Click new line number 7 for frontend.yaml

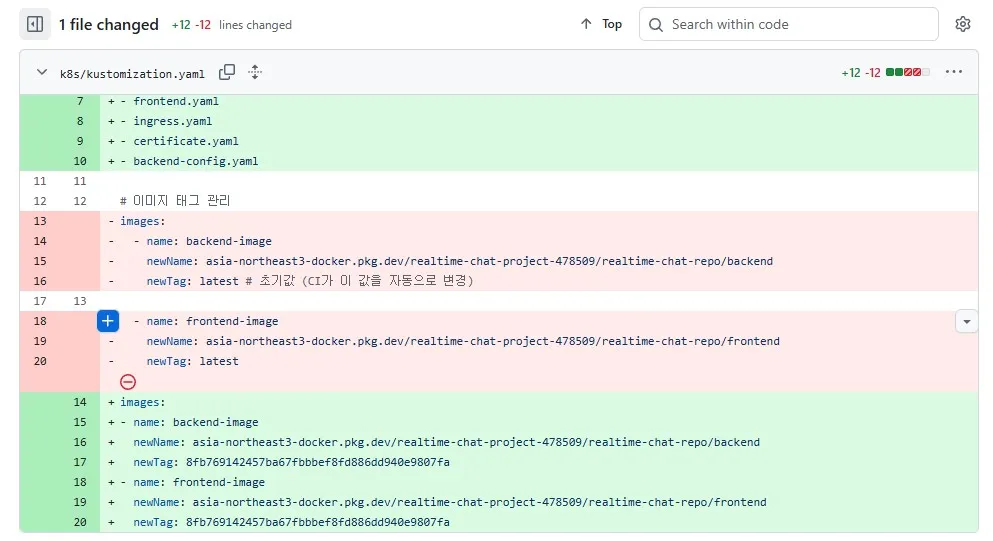pos(80,101)
